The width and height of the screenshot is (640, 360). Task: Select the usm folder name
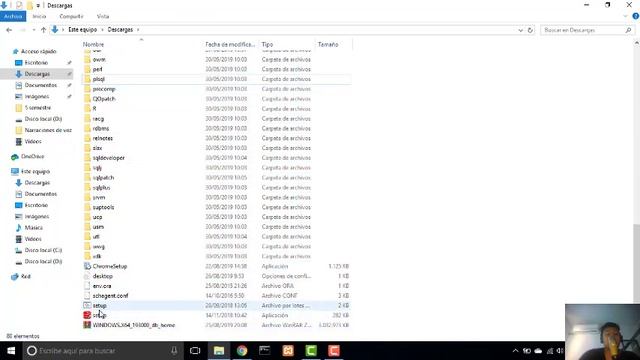click(98, 227)
